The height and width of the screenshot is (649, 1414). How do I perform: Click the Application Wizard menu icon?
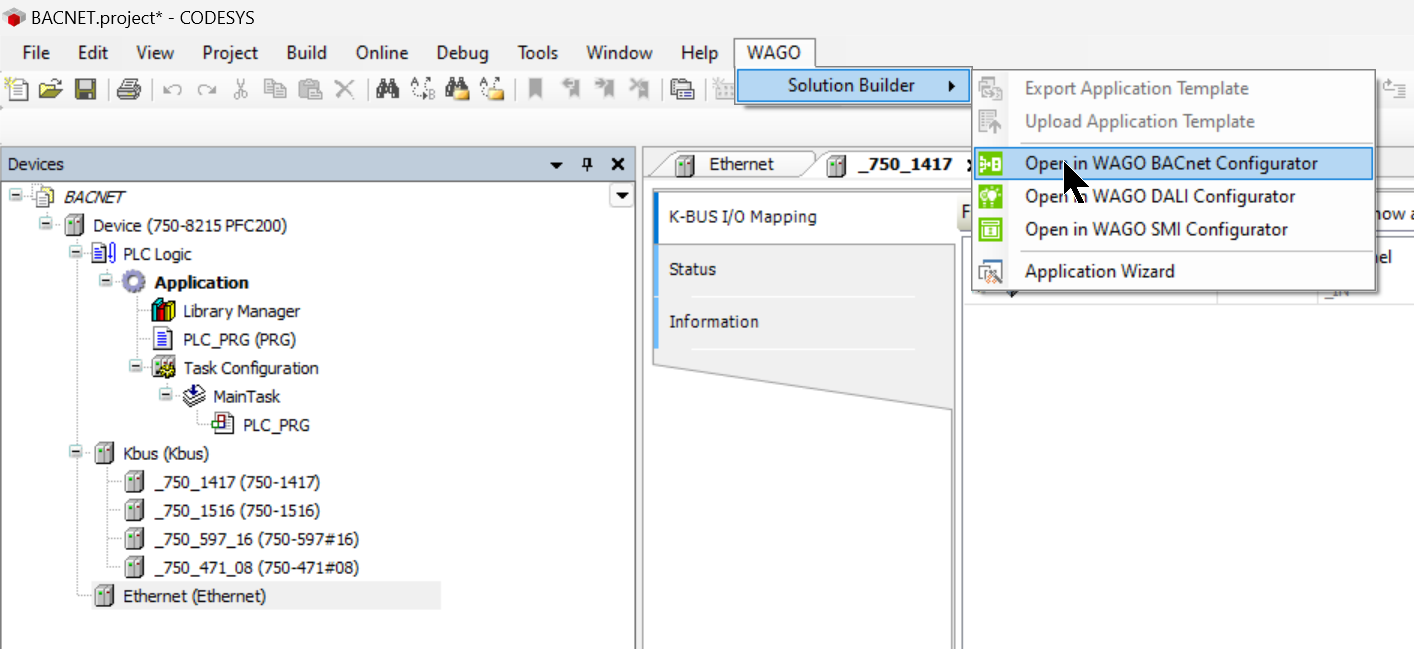[990, 271]
